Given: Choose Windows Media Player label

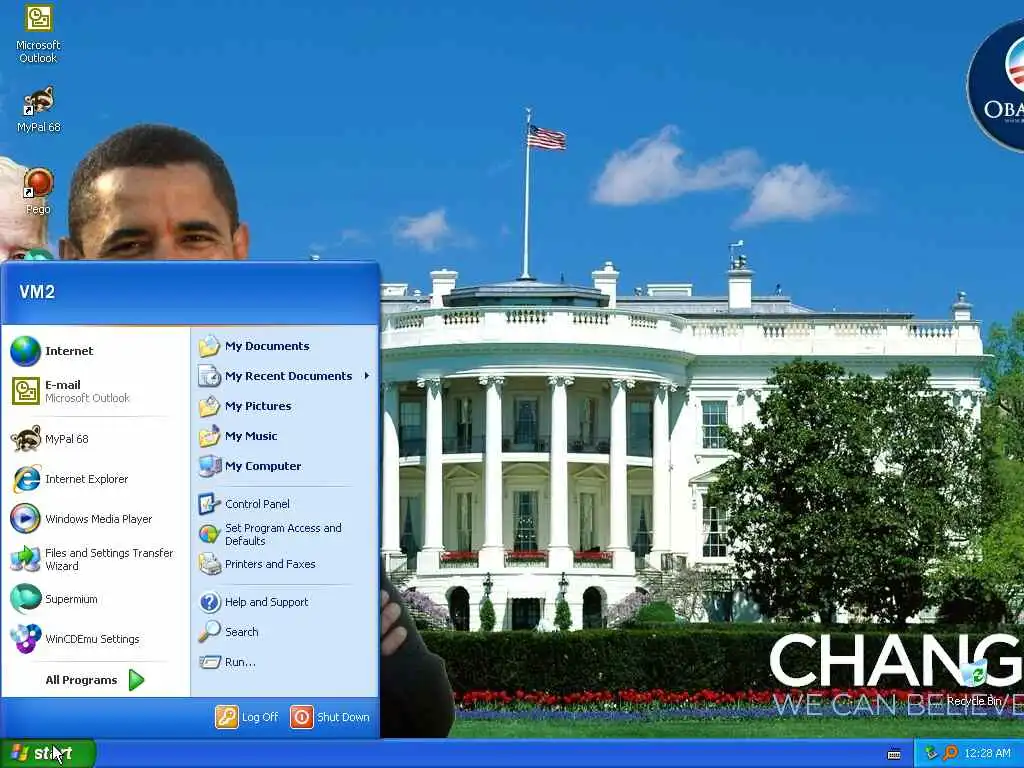Looking at the screenshot, I should [99, 519].
